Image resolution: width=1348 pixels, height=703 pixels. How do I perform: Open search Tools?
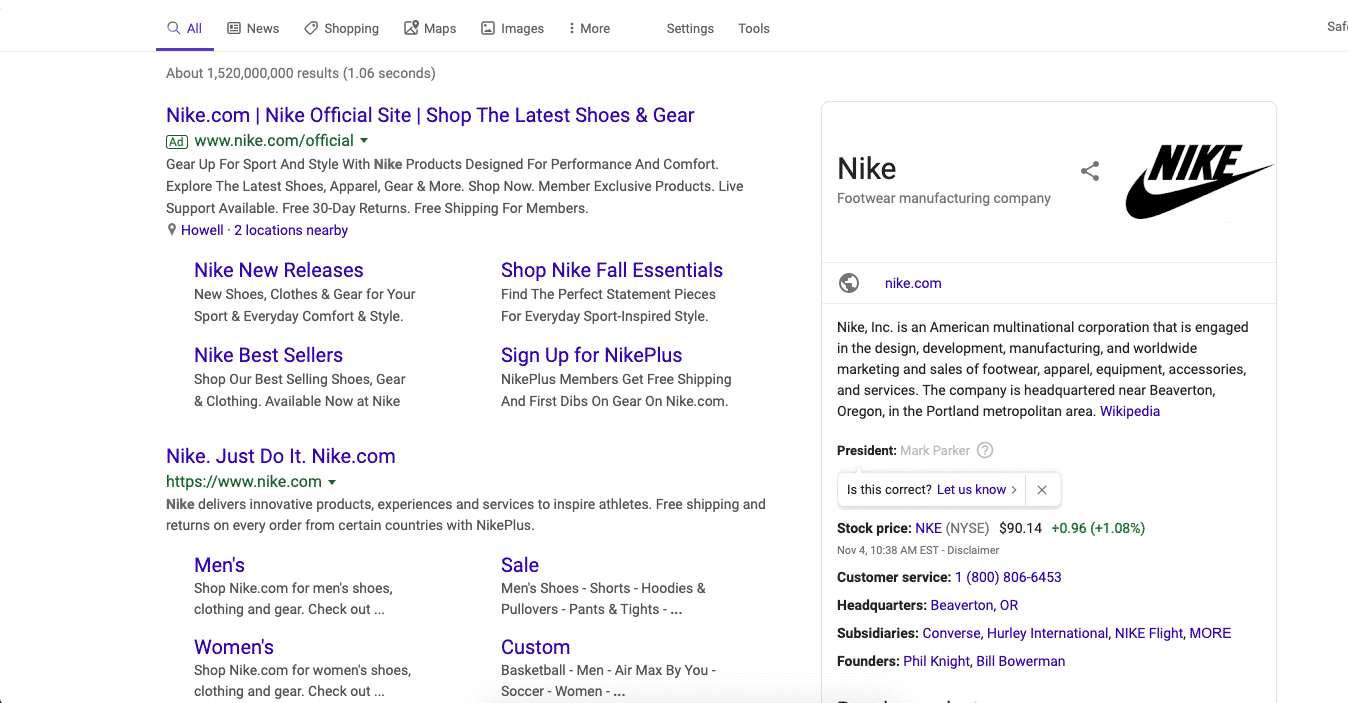[x=754, y=28]
